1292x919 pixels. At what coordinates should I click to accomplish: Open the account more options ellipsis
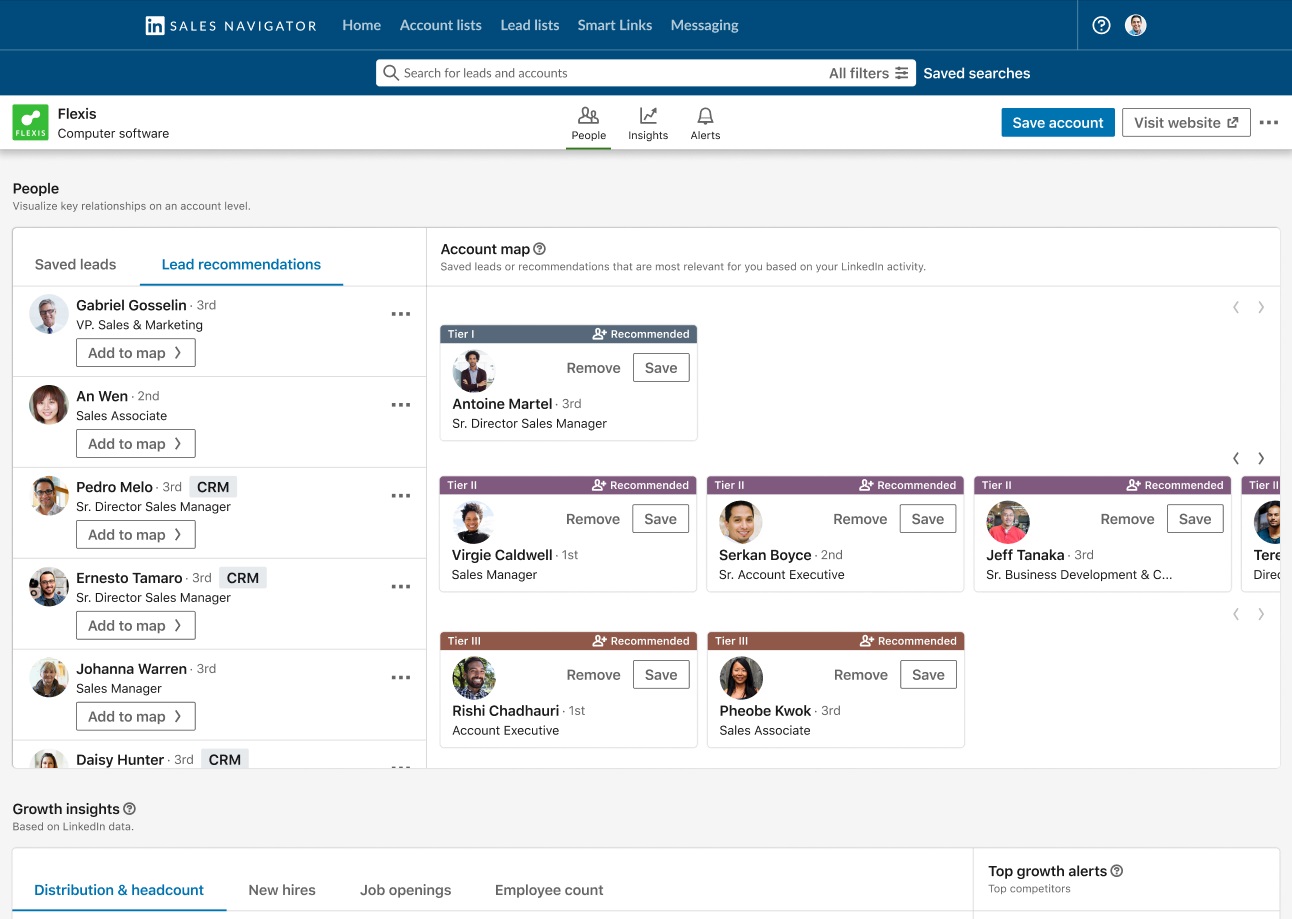pyautogui.click(x=1269, y=123)
